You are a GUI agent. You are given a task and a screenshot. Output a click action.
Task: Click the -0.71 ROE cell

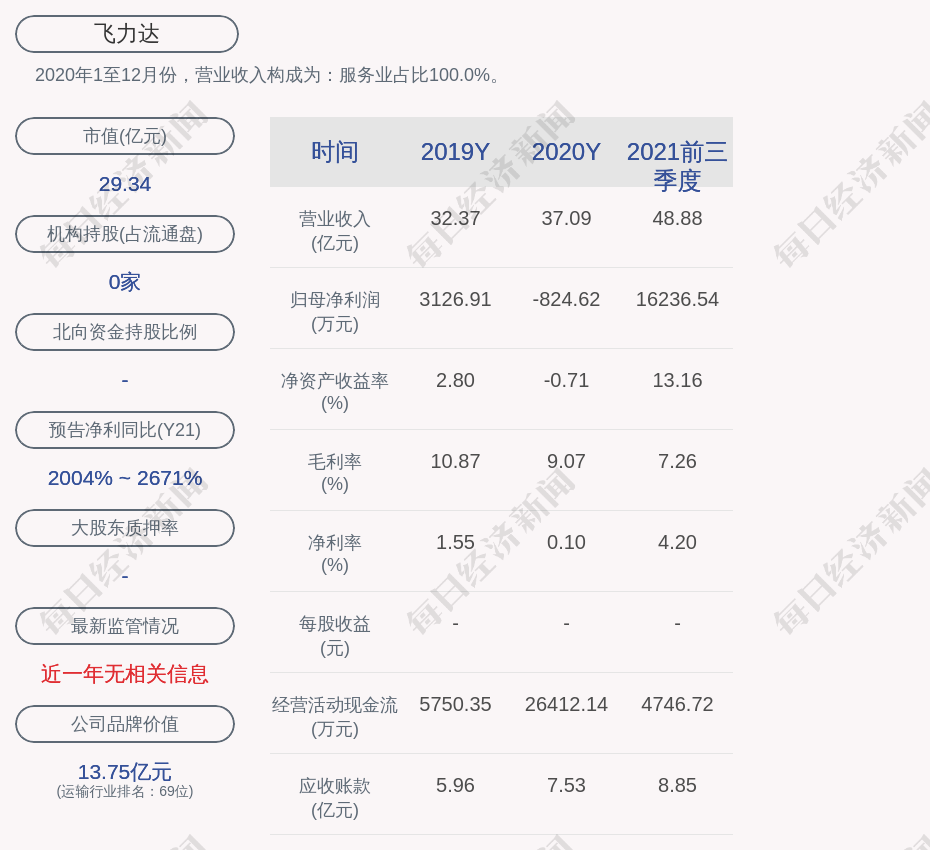[x=566, y=380]
